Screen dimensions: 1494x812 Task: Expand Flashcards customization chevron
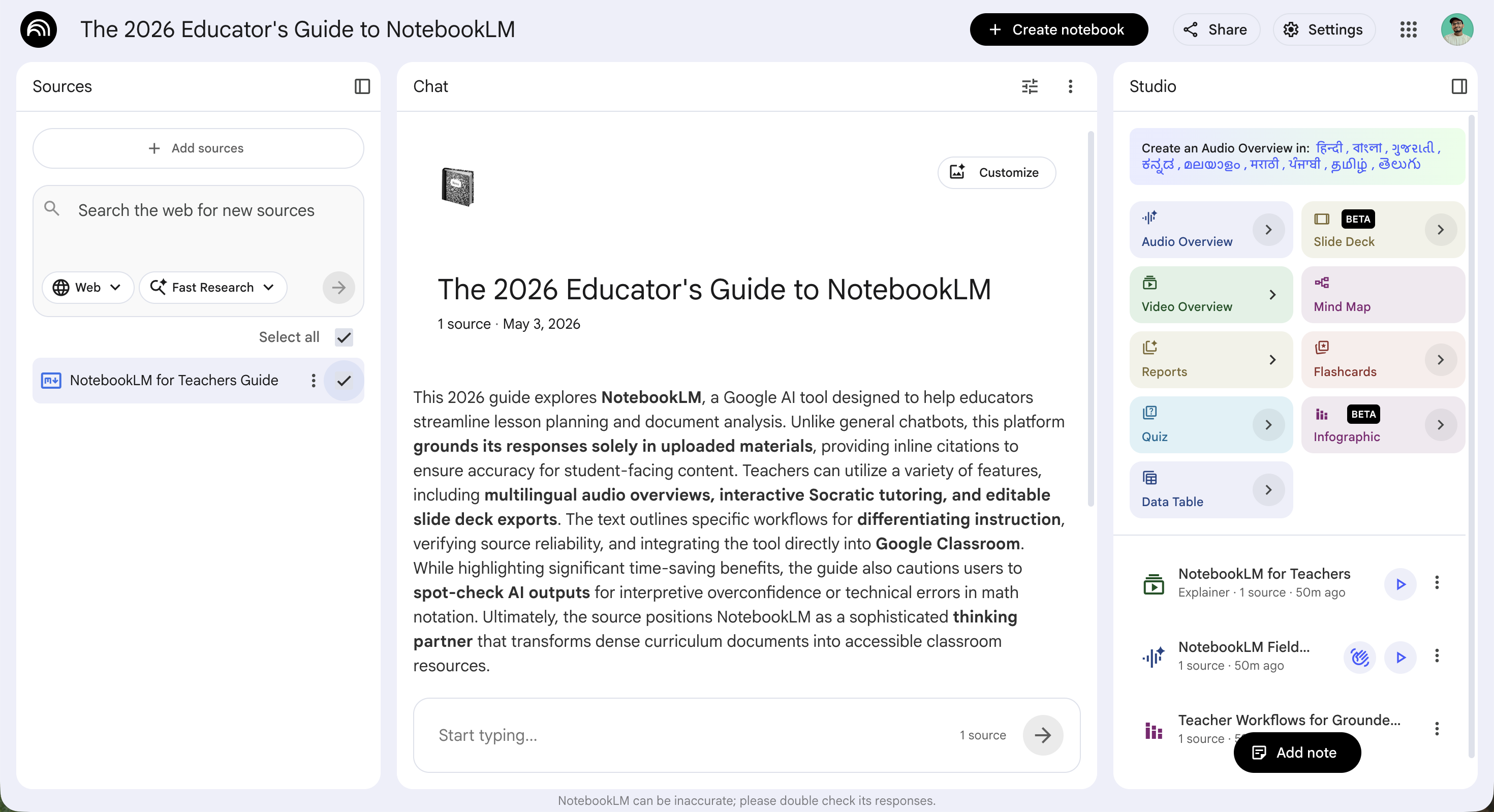click(x=1440, y=360)
